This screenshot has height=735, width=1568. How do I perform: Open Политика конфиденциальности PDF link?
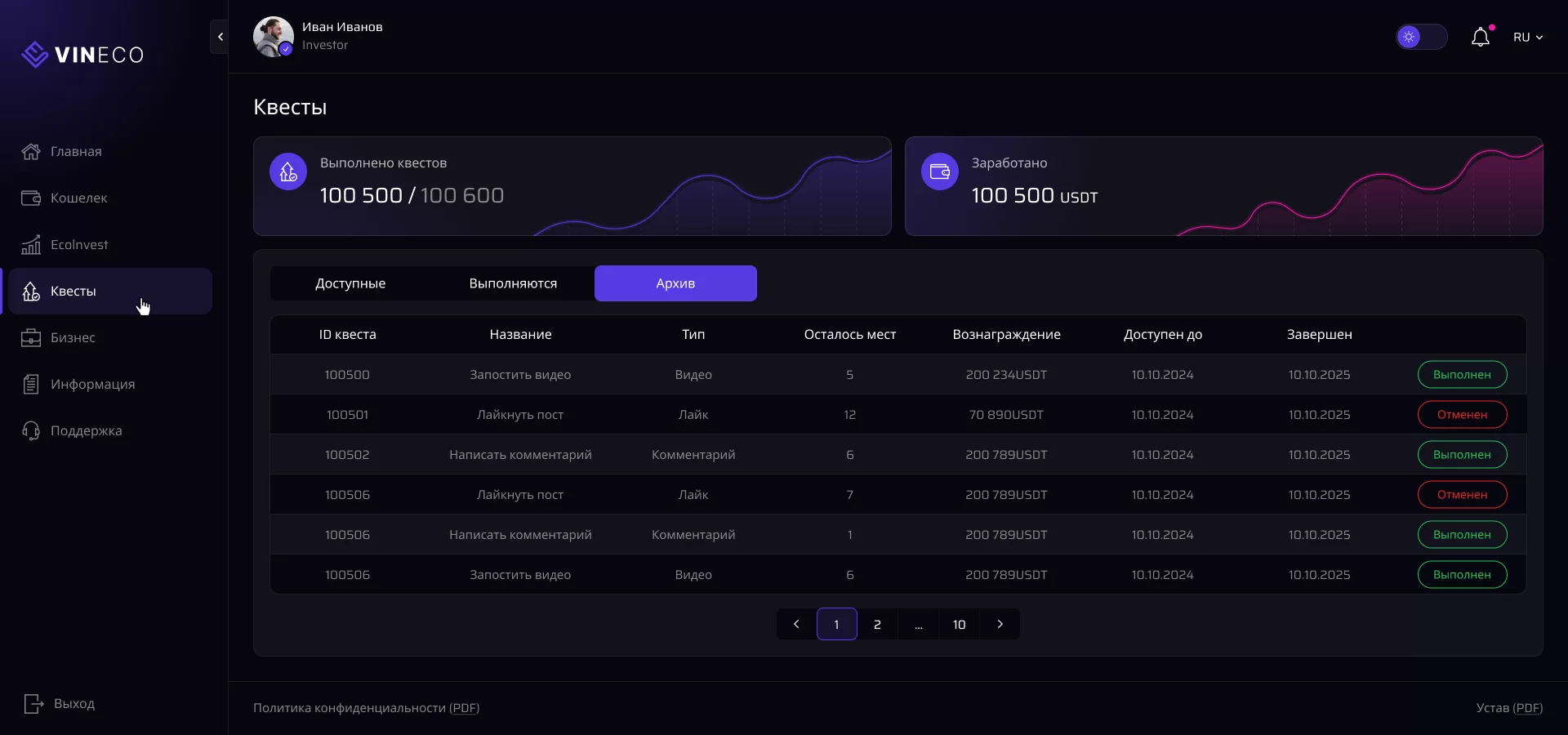coord(465,708)
